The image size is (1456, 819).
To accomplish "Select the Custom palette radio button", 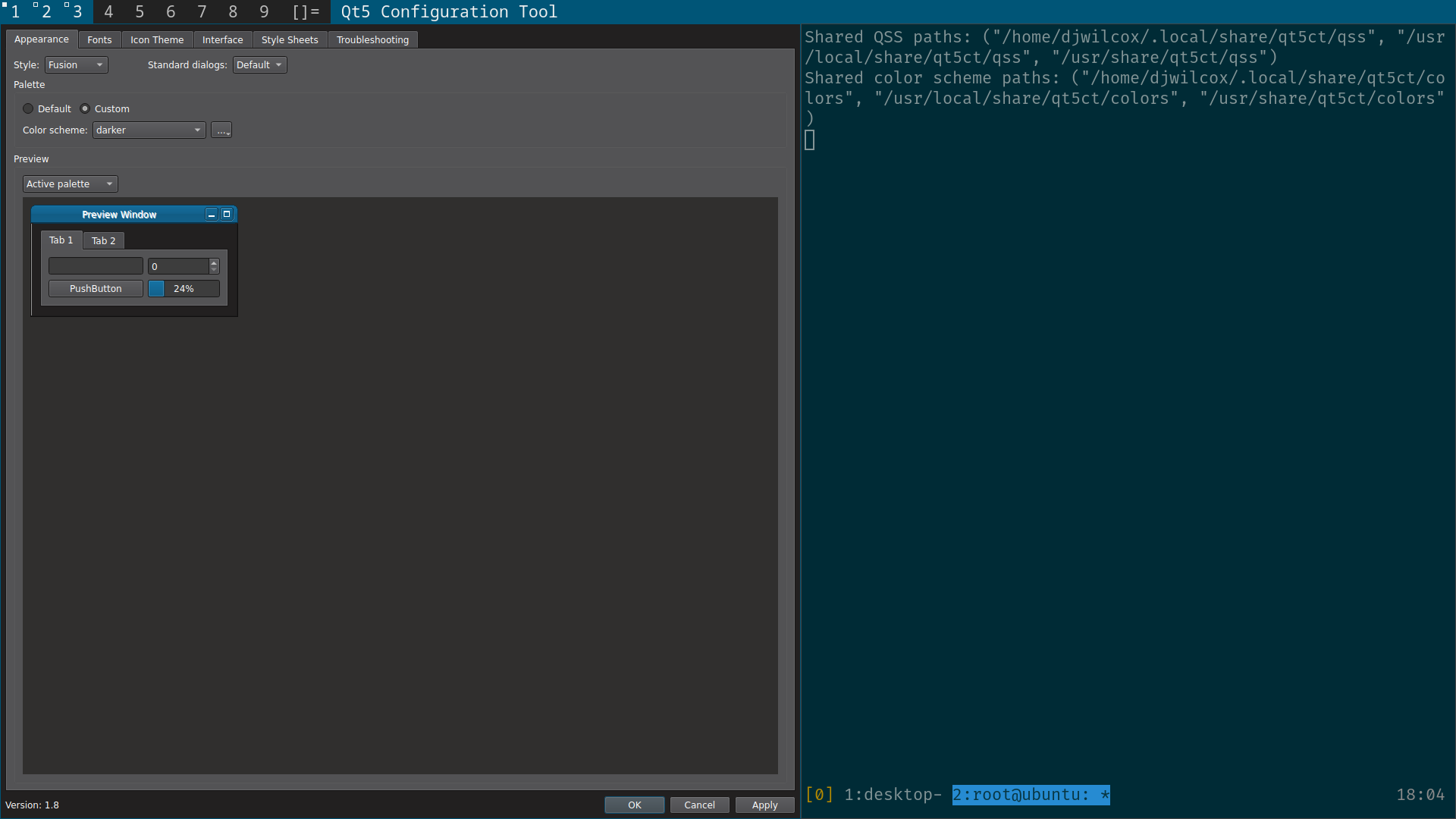I will [x=85, y=109].
